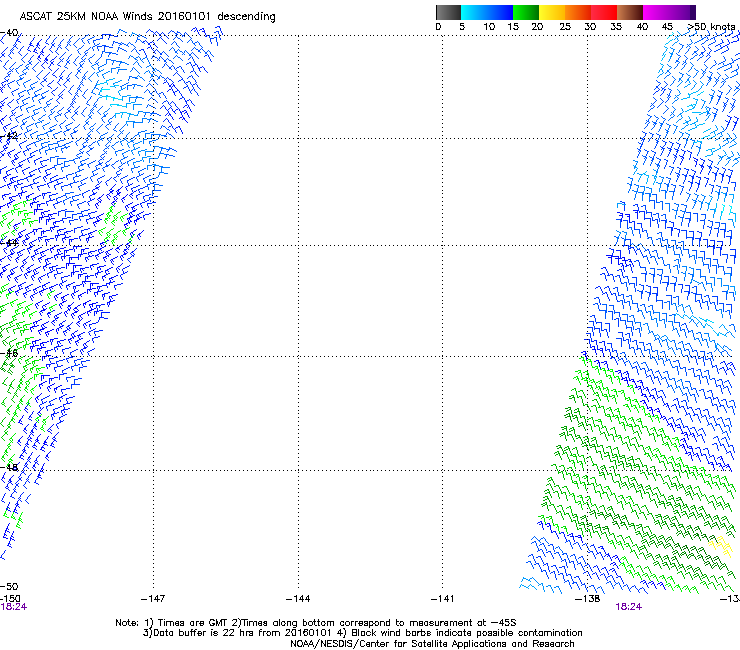Click the '25' legend tick label
Image resolution: width=740 pixels, height=650 pixels.
(565, 26)
